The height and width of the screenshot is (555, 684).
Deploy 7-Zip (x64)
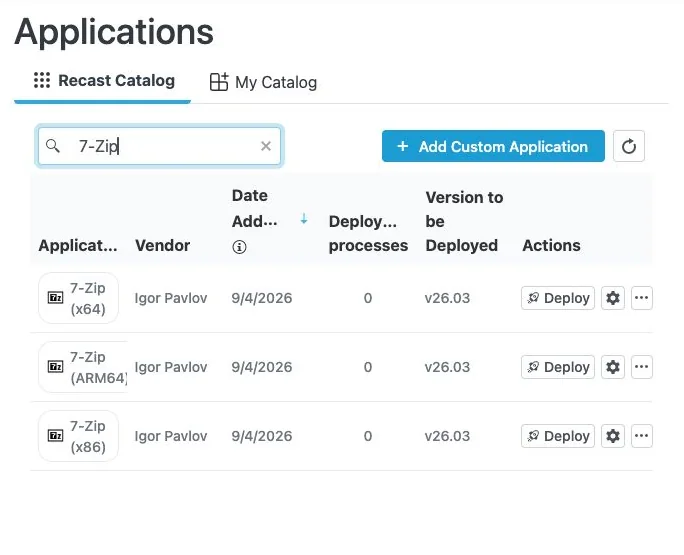click(557, 298)
